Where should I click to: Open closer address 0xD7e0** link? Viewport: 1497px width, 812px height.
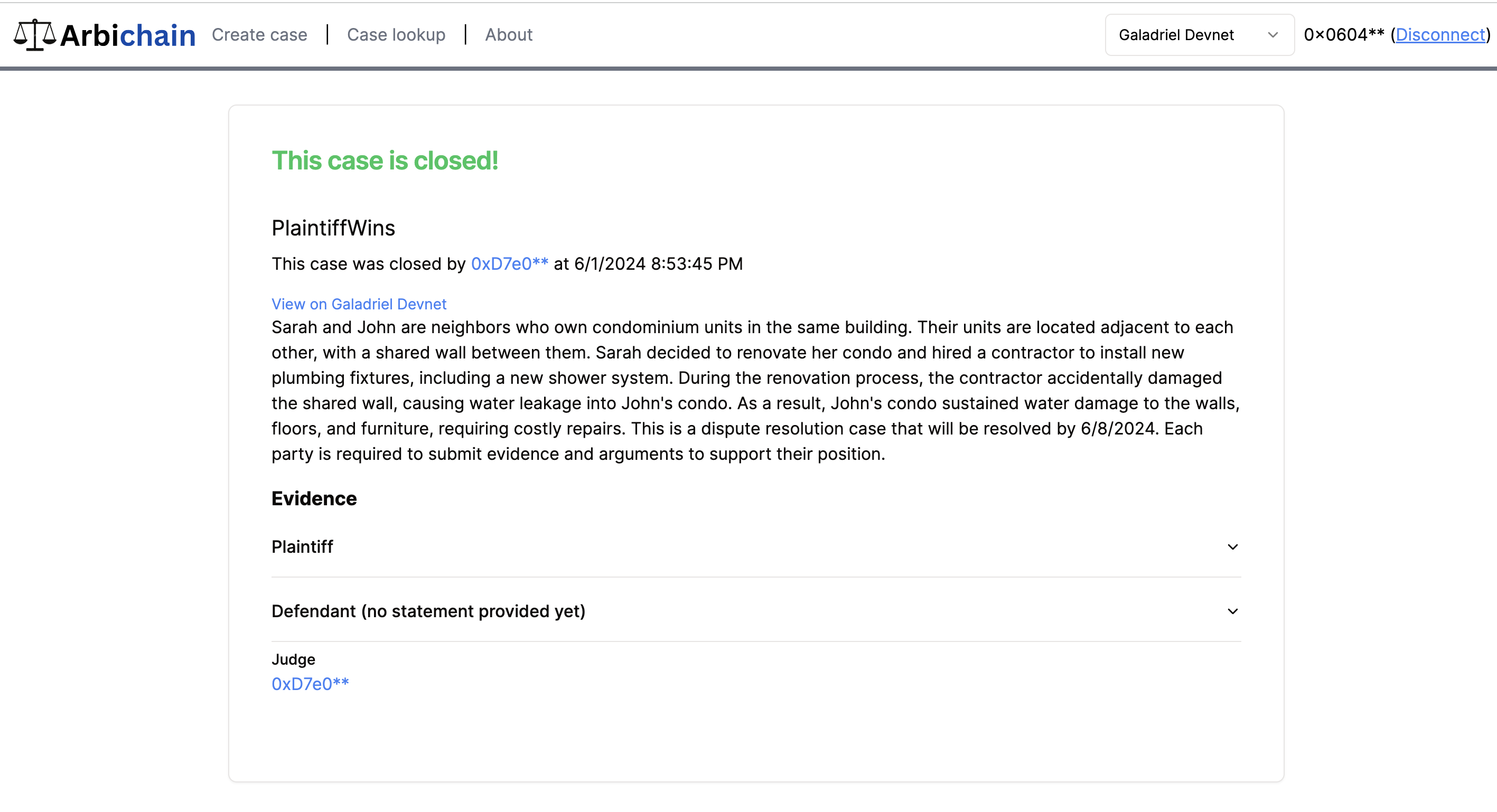click(509, 263)
